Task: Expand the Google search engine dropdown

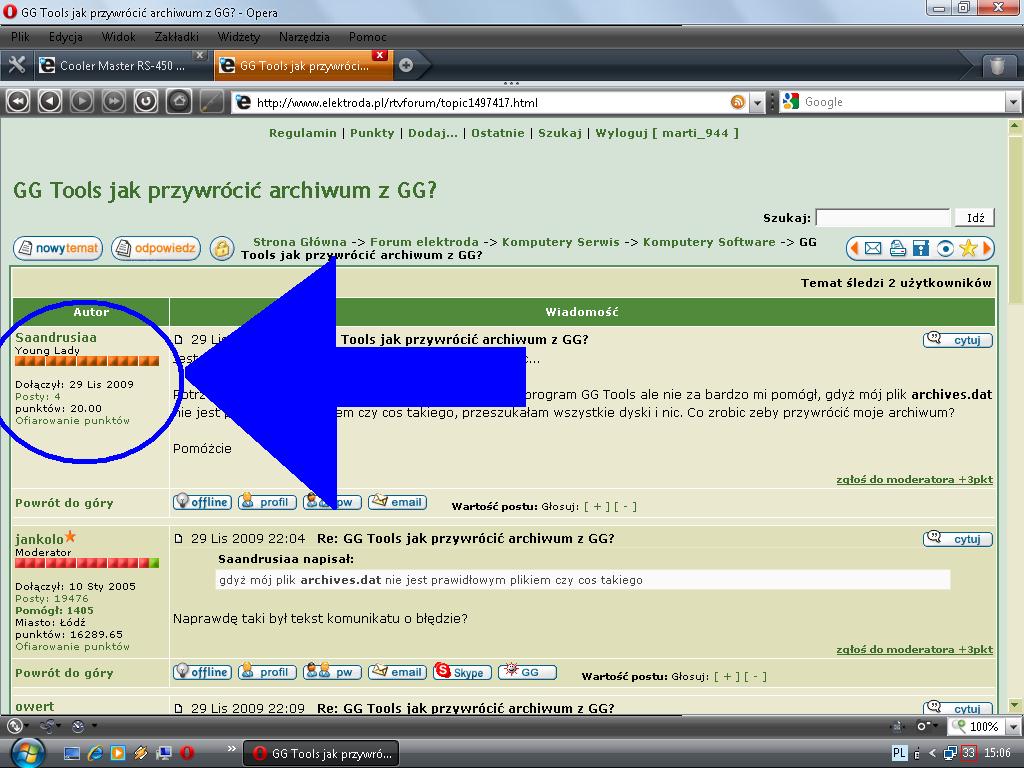Action: [x=1013, y=102]
